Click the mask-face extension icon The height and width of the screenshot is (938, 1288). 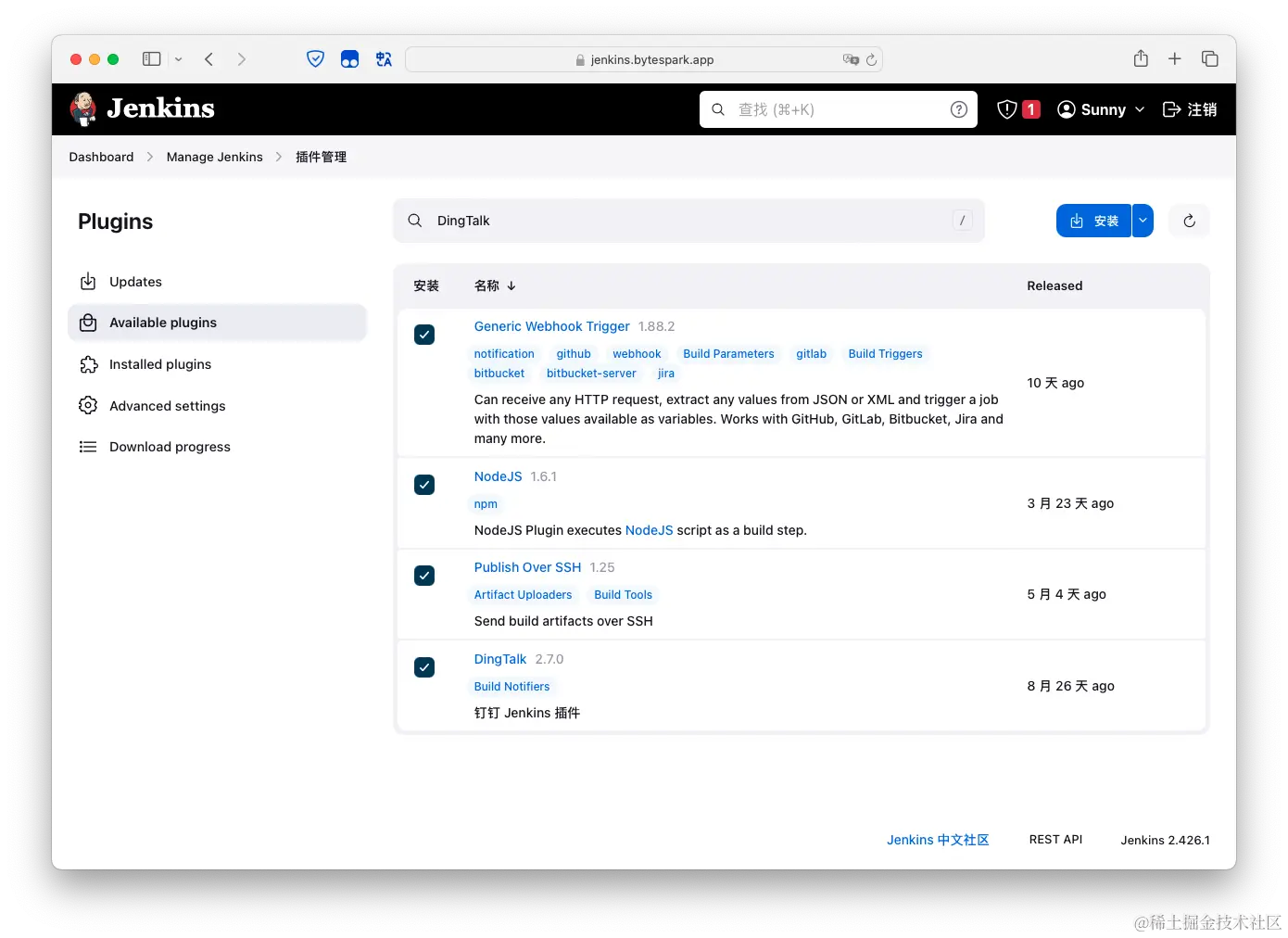tap(349, 59)
